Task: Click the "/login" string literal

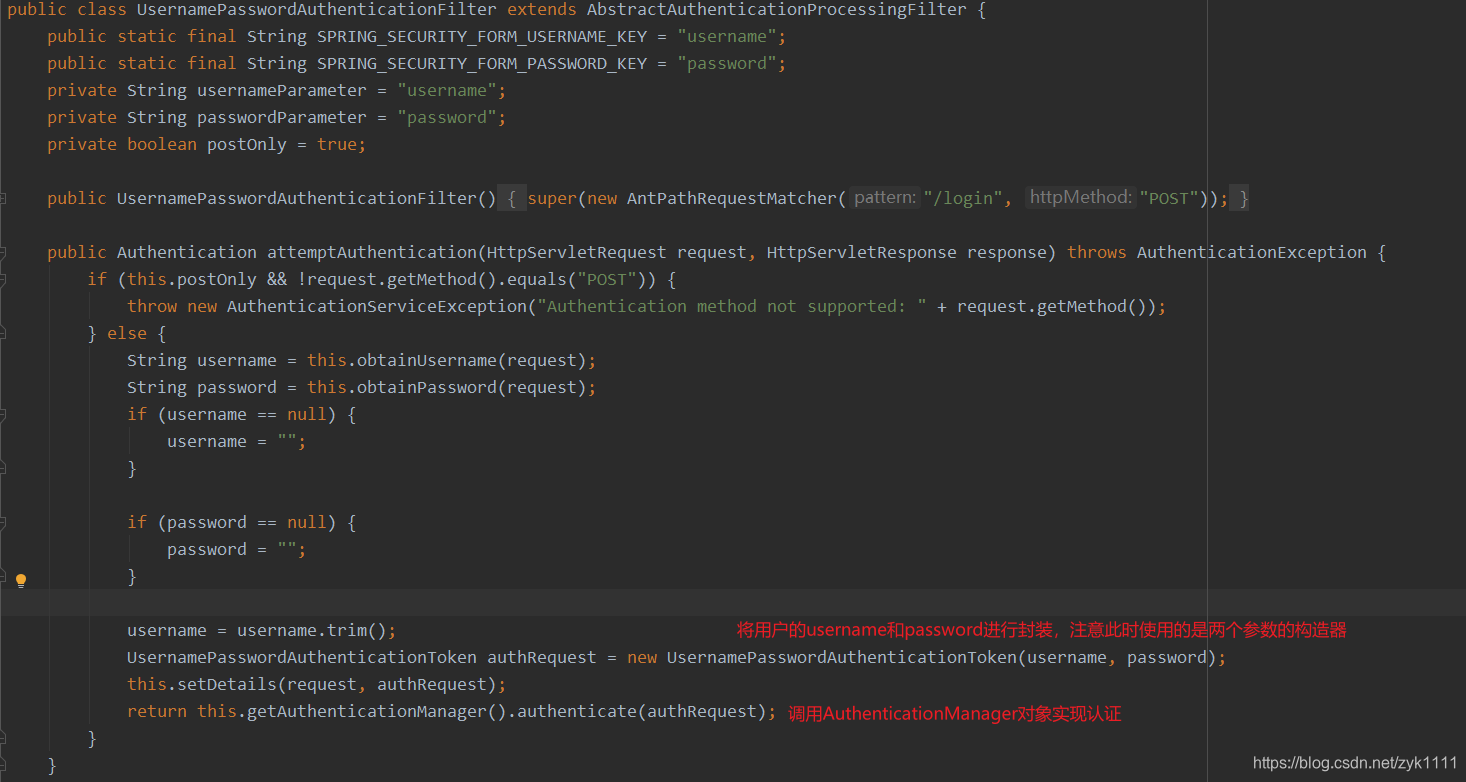Action: pyautogui.click(x=962, y=198)
